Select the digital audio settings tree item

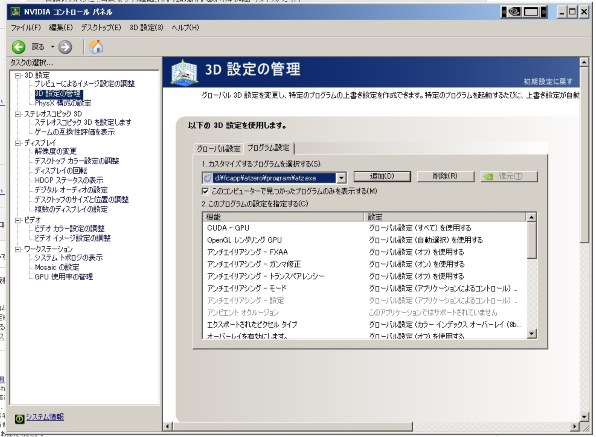[71, 190]
